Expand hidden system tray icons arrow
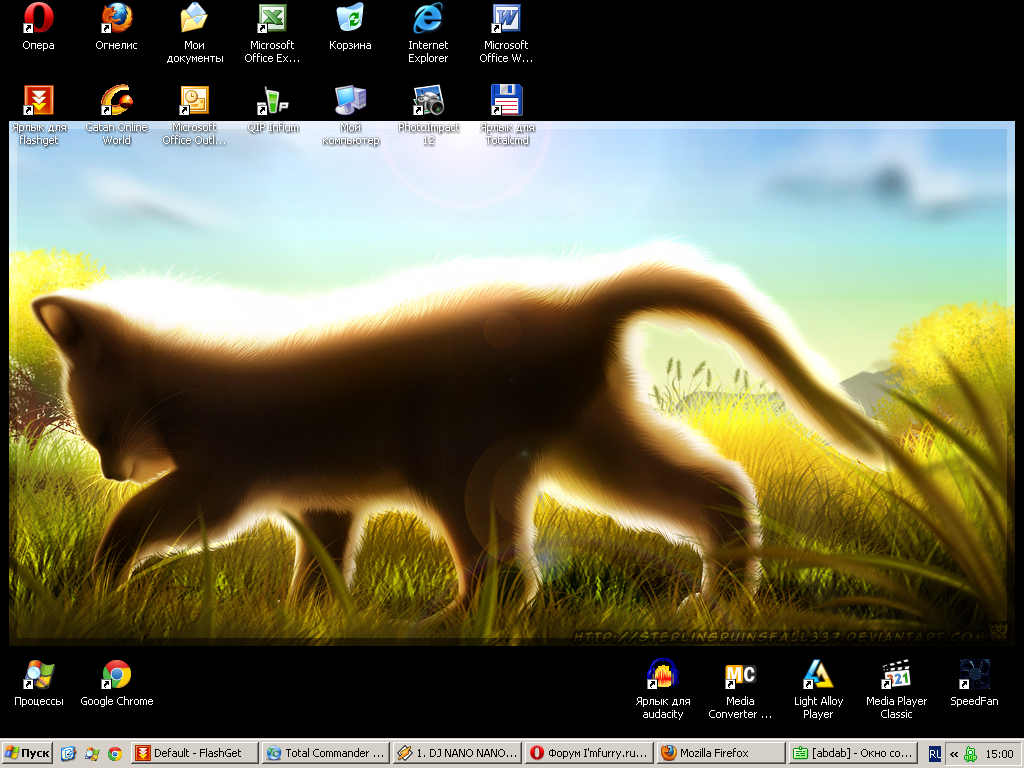The image size is (1024, 768). (954, 754)
